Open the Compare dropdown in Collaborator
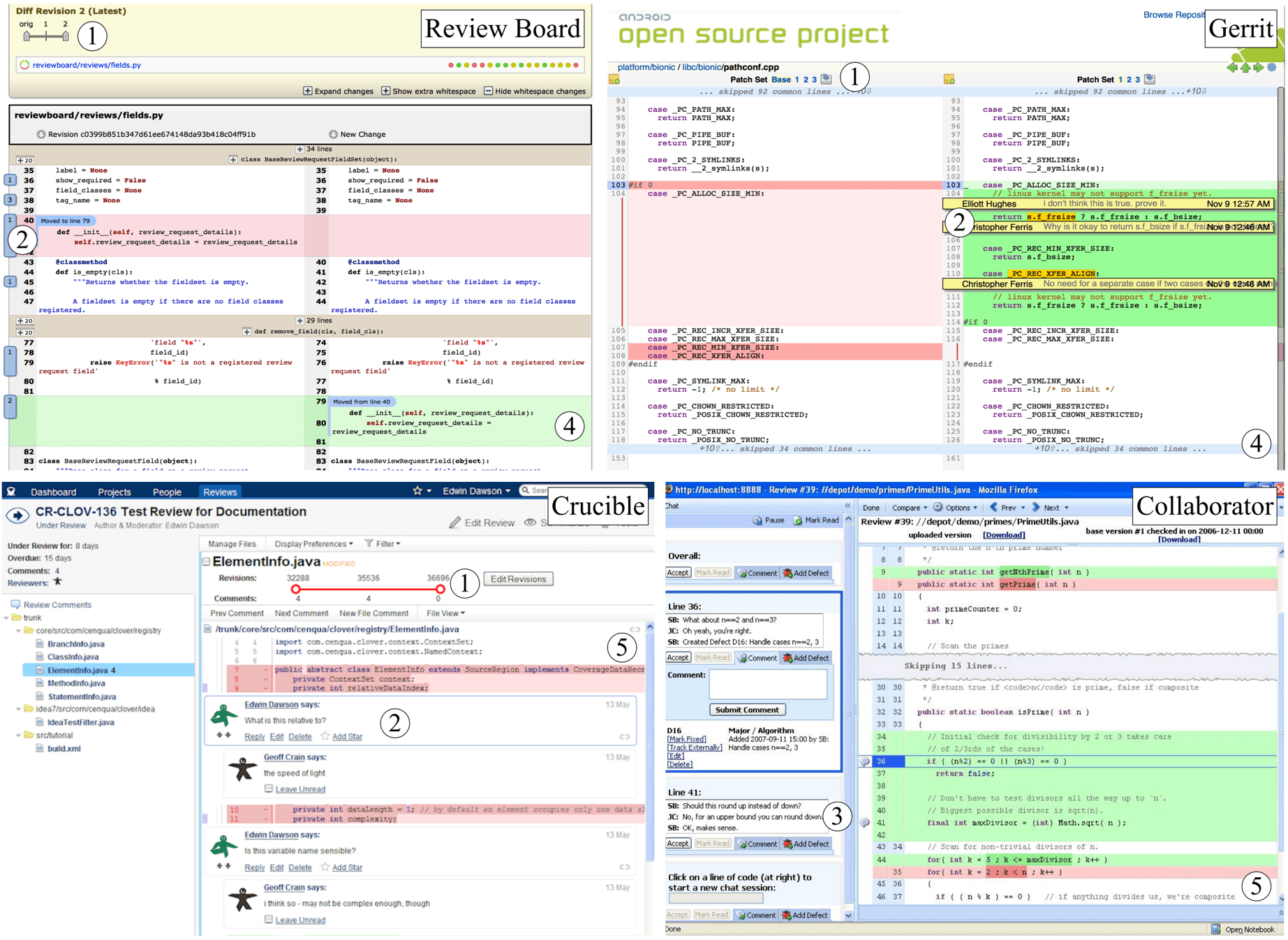 tap(909, 508)
